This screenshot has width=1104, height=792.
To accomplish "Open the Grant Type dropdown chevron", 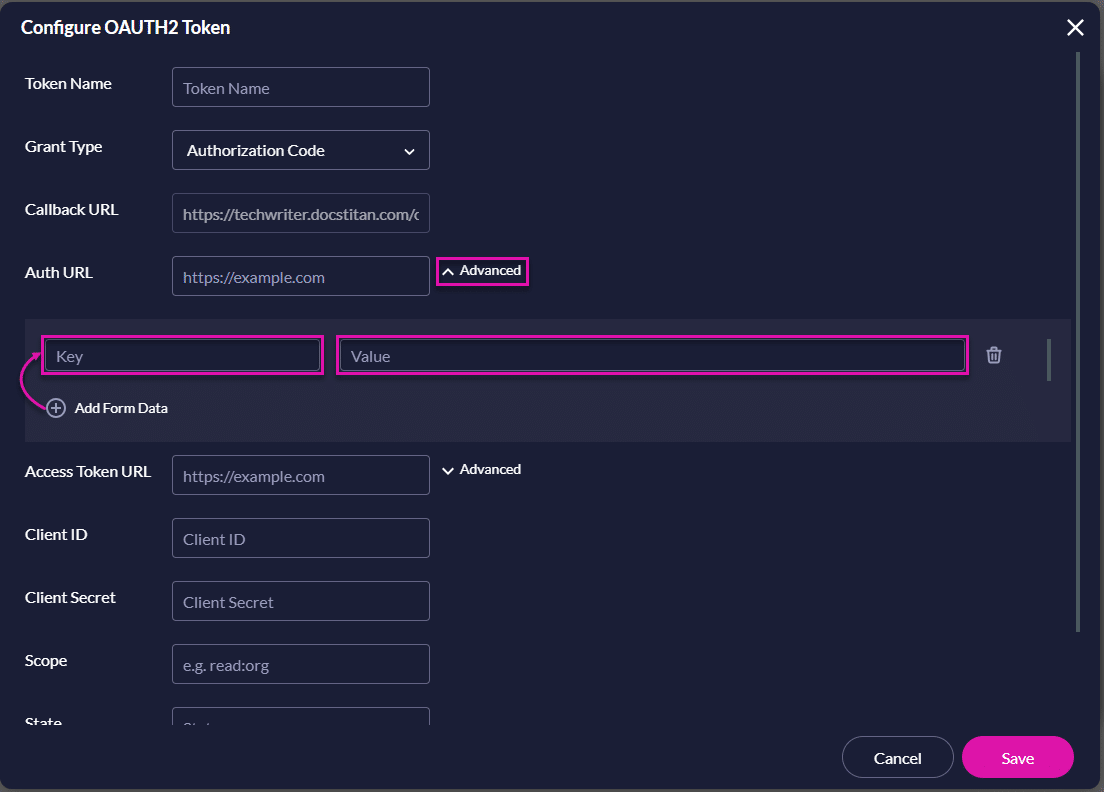I will coord(409,150).
